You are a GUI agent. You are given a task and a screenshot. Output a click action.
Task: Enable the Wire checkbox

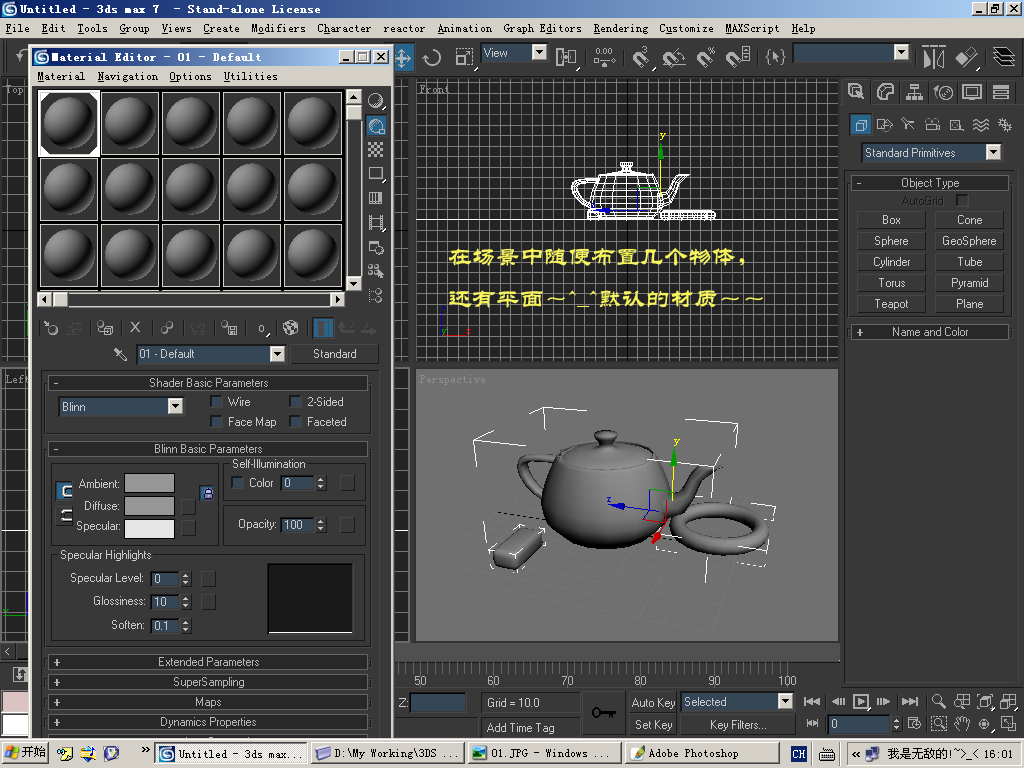217,401
